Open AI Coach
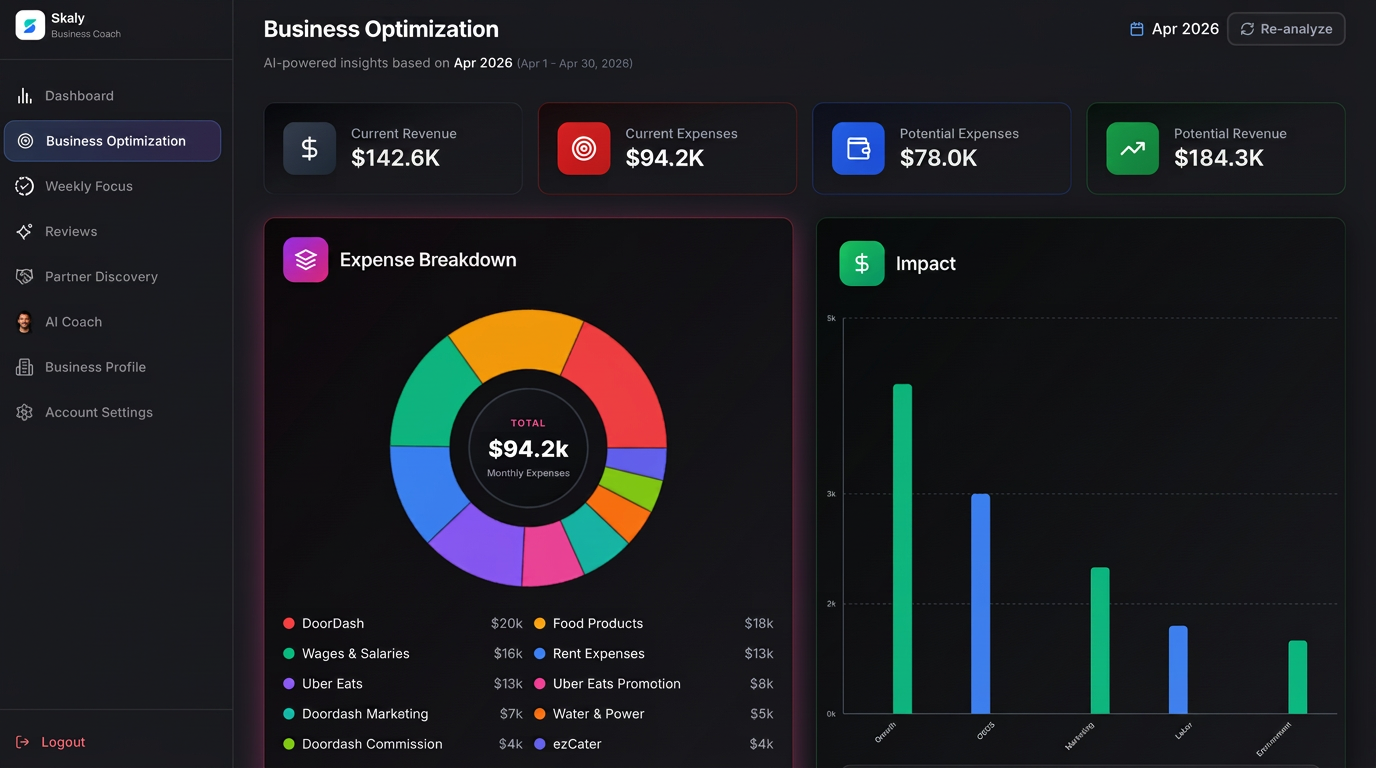 [113, 322]
